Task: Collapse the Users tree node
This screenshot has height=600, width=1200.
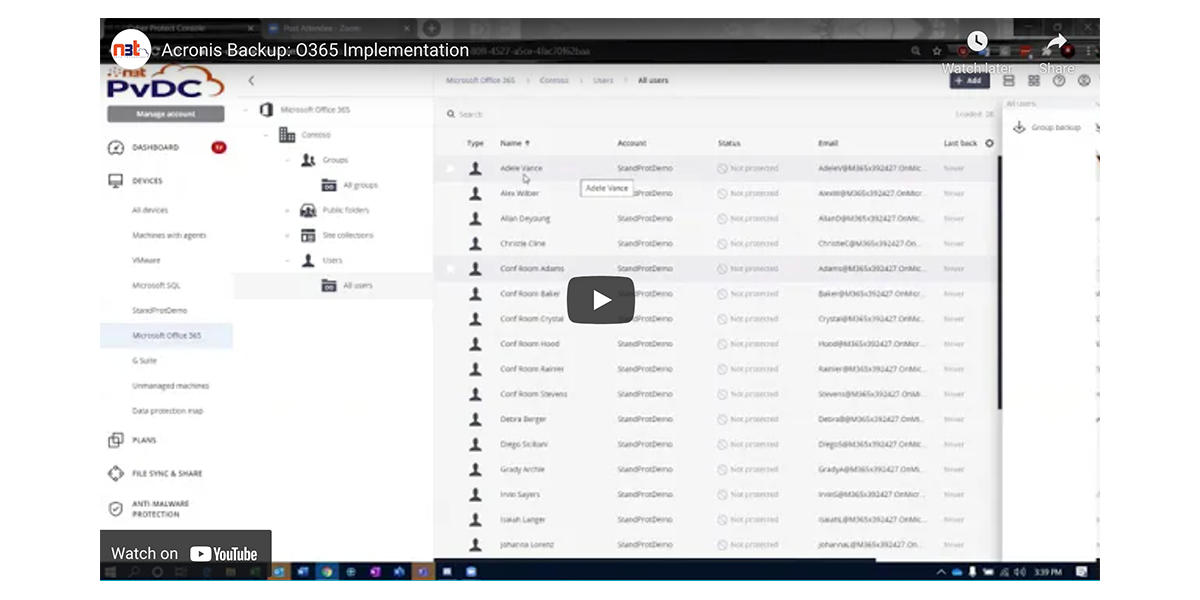Action: point(287,260)
